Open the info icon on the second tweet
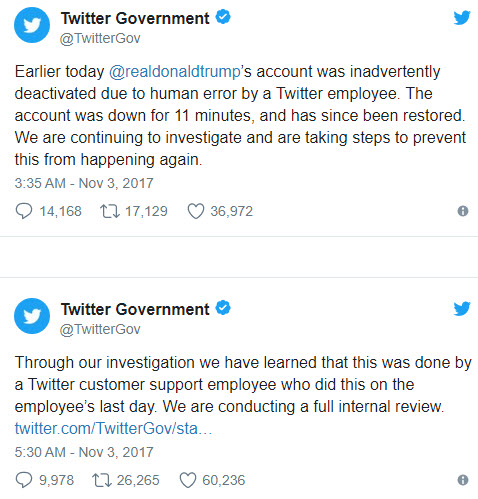 (x=463, y=480)
